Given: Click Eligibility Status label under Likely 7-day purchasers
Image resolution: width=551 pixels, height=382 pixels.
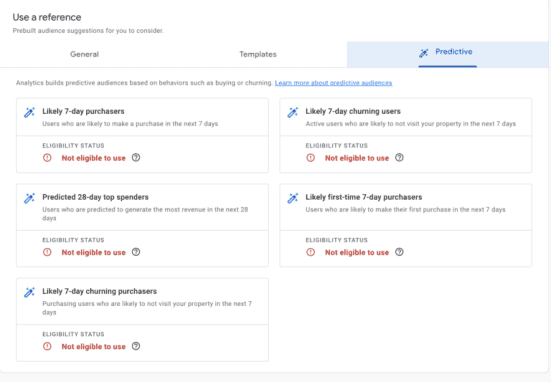Looking at the screenshot, I should tap(73, 145).
